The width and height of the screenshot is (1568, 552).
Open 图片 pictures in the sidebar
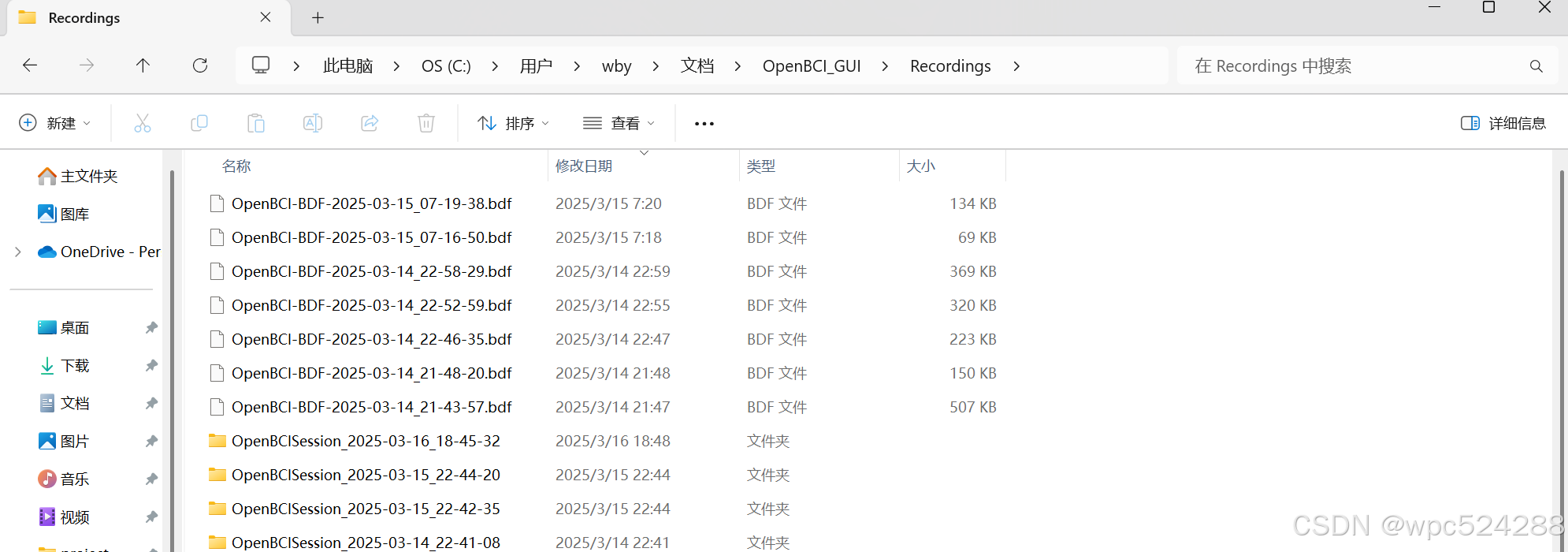point(64,441)
